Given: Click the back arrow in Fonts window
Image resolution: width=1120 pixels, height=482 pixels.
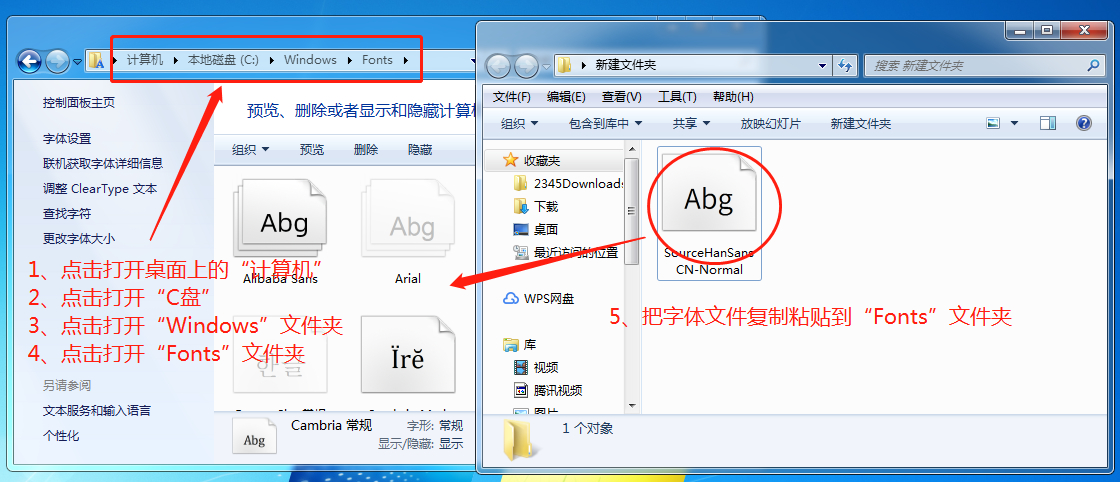Looking at the screenshot, I should 29,61.
